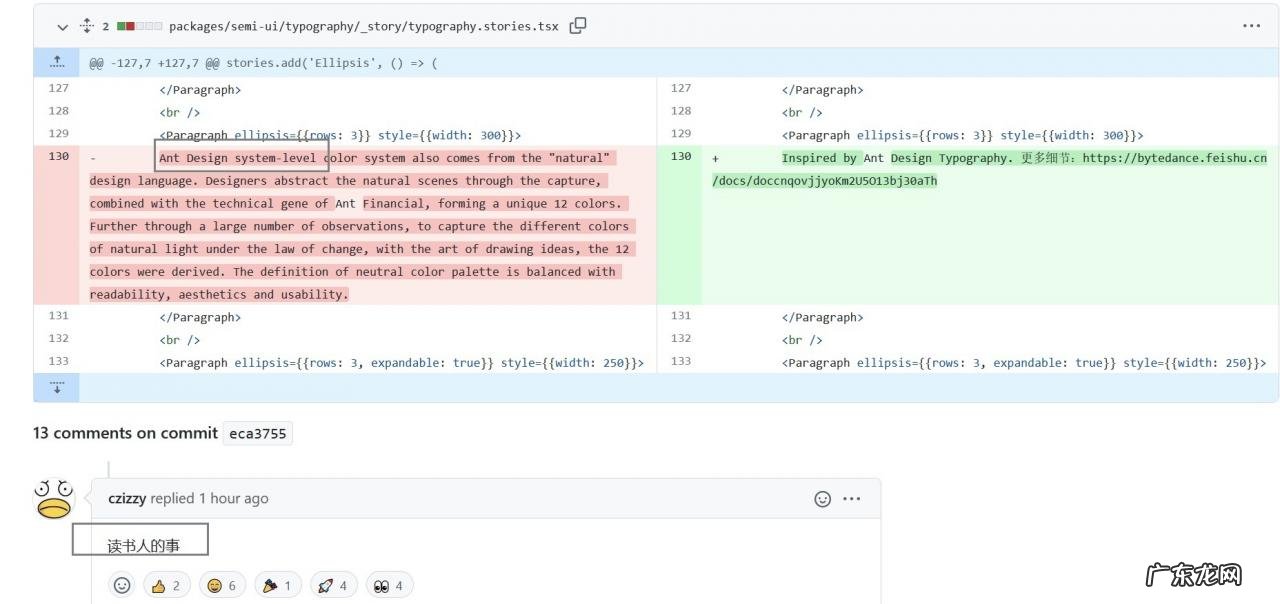Open czizzy comment three-dot options menu
The height and width of the screenshot is (604, 1280).
(x=852, y=498)
